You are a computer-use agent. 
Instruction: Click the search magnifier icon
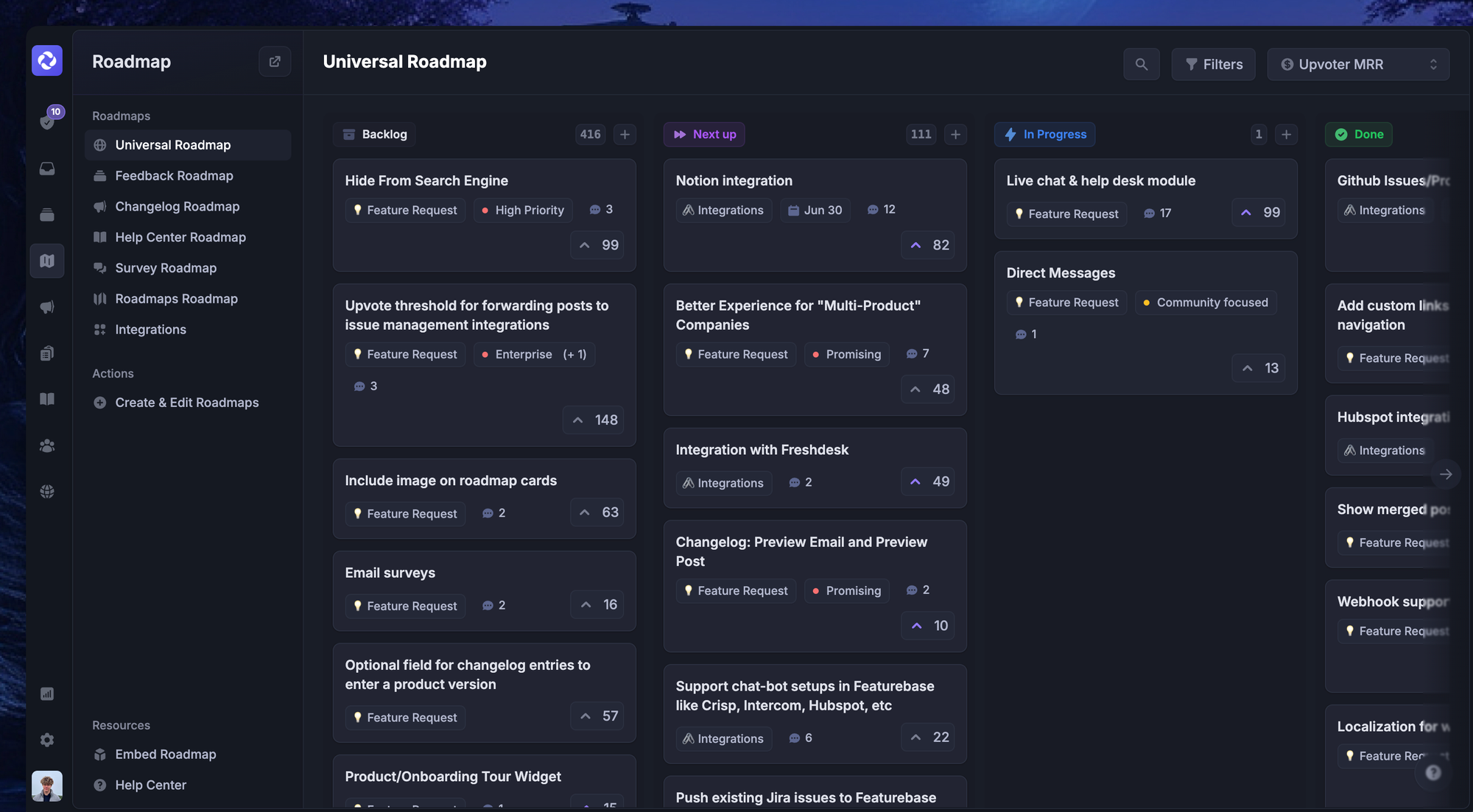point(1141,64)
